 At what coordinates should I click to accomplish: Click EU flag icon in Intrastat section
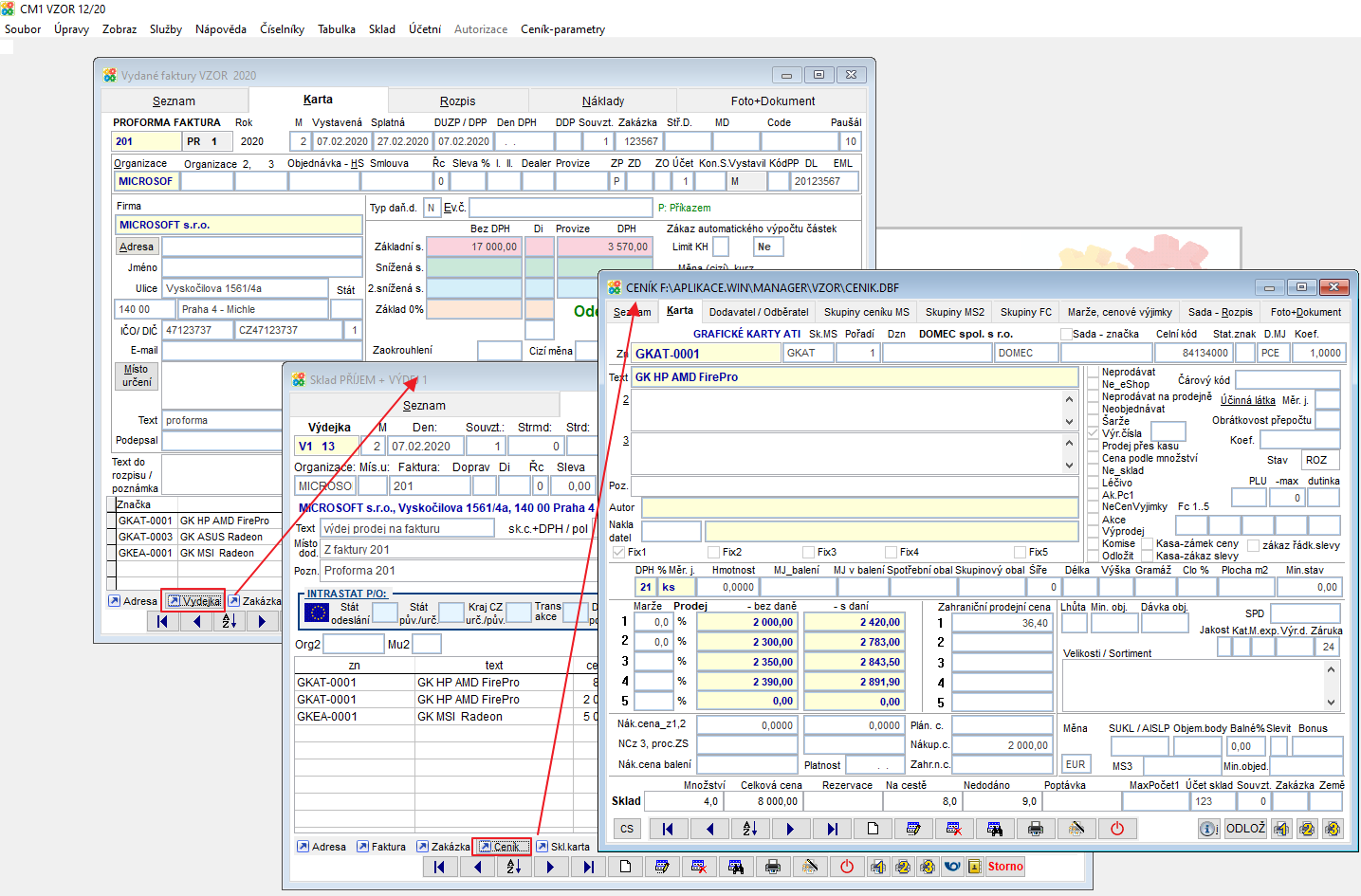click(317, 613)
